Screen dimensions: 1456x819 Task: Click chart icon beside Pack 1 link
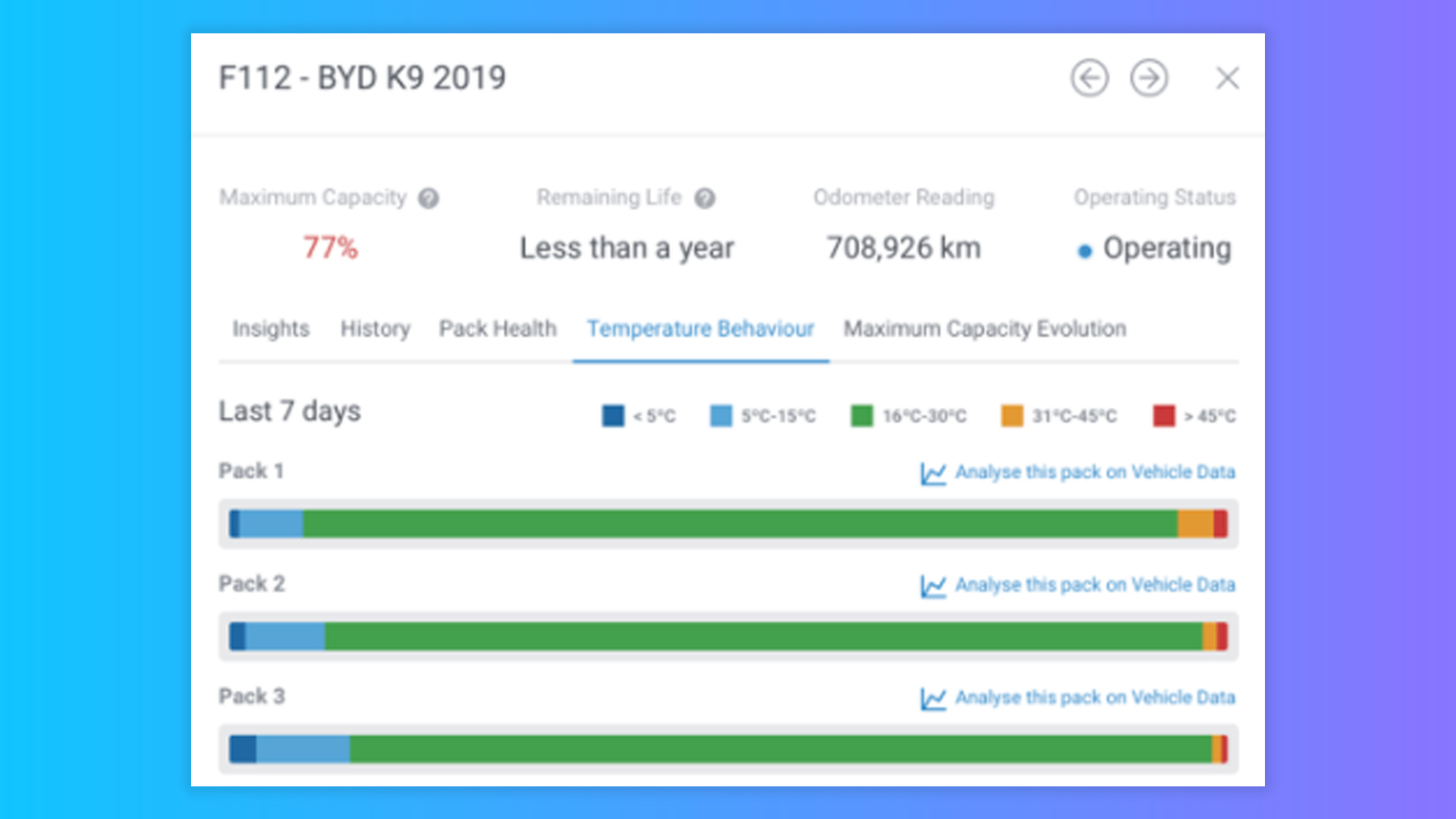click(933, 474)
